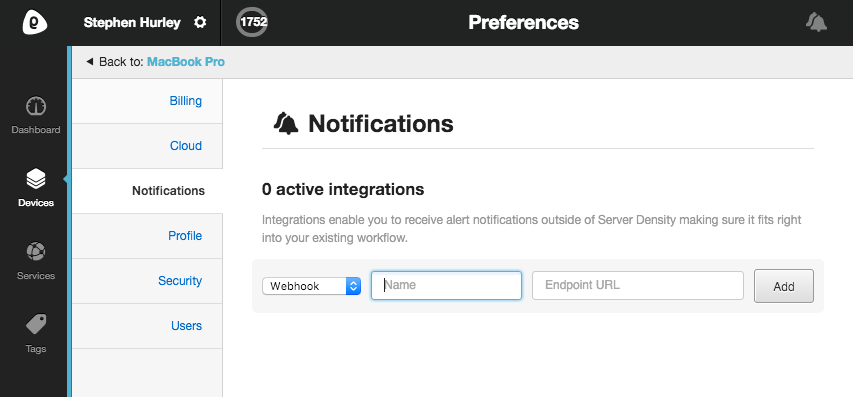Go back to MacBook Pro
Viewport: 853px width, 397px height.
[x=186, y=62]
